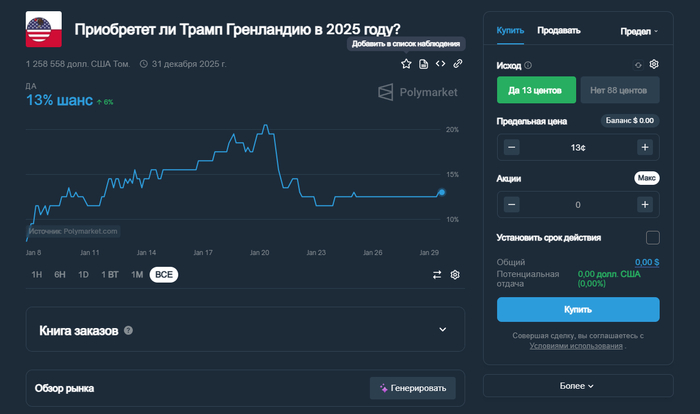Open the trade settings gear next to Исход
This screenshot has width=700, height=414.
(x=654, y=65)
